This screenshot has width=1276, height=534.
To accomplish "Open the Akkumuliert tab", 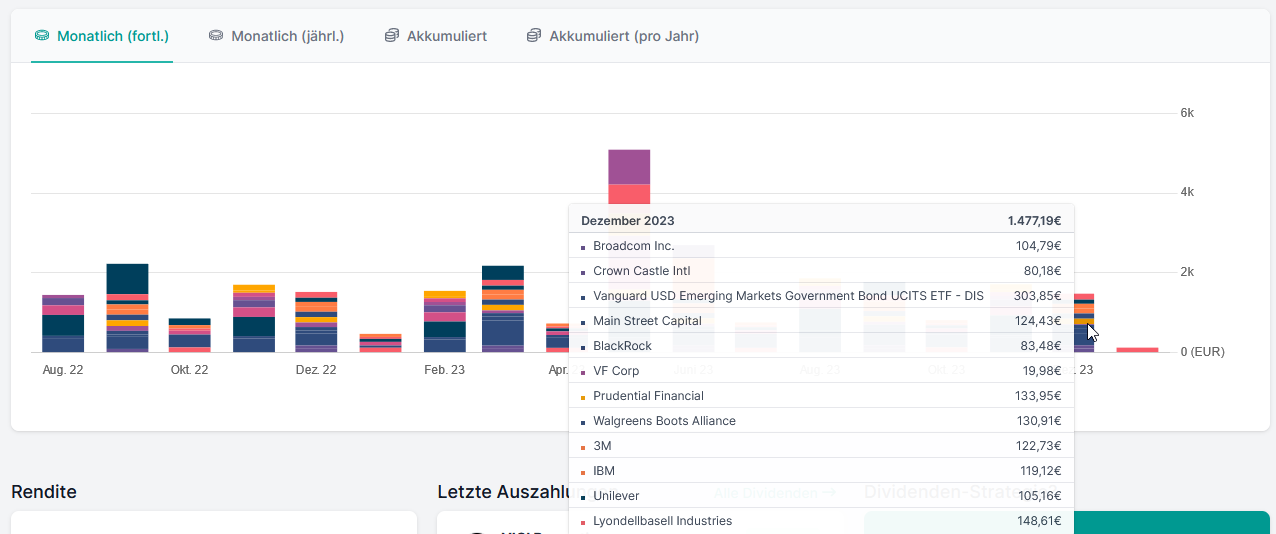I will pos(446,36).
